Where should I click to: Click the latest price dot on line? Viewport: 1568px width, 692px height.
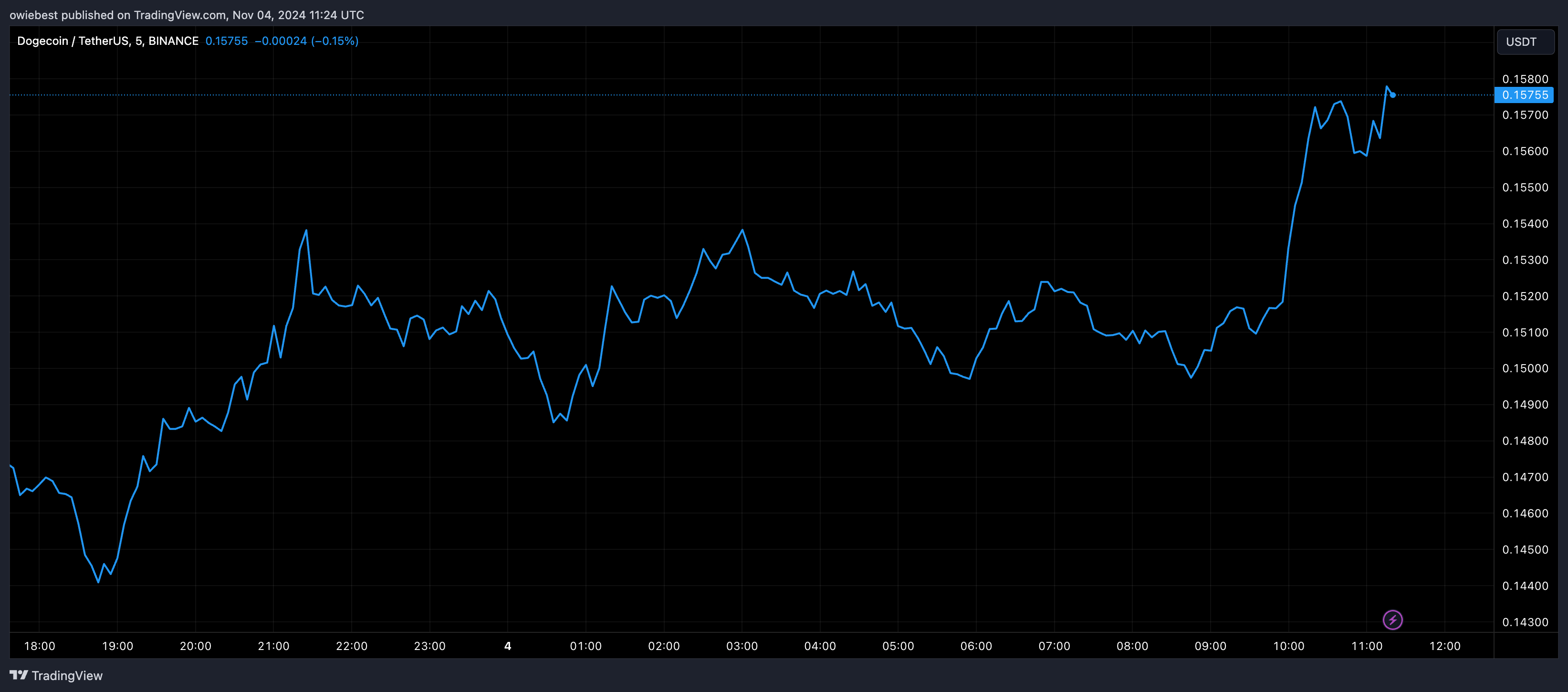[1393, 95]
